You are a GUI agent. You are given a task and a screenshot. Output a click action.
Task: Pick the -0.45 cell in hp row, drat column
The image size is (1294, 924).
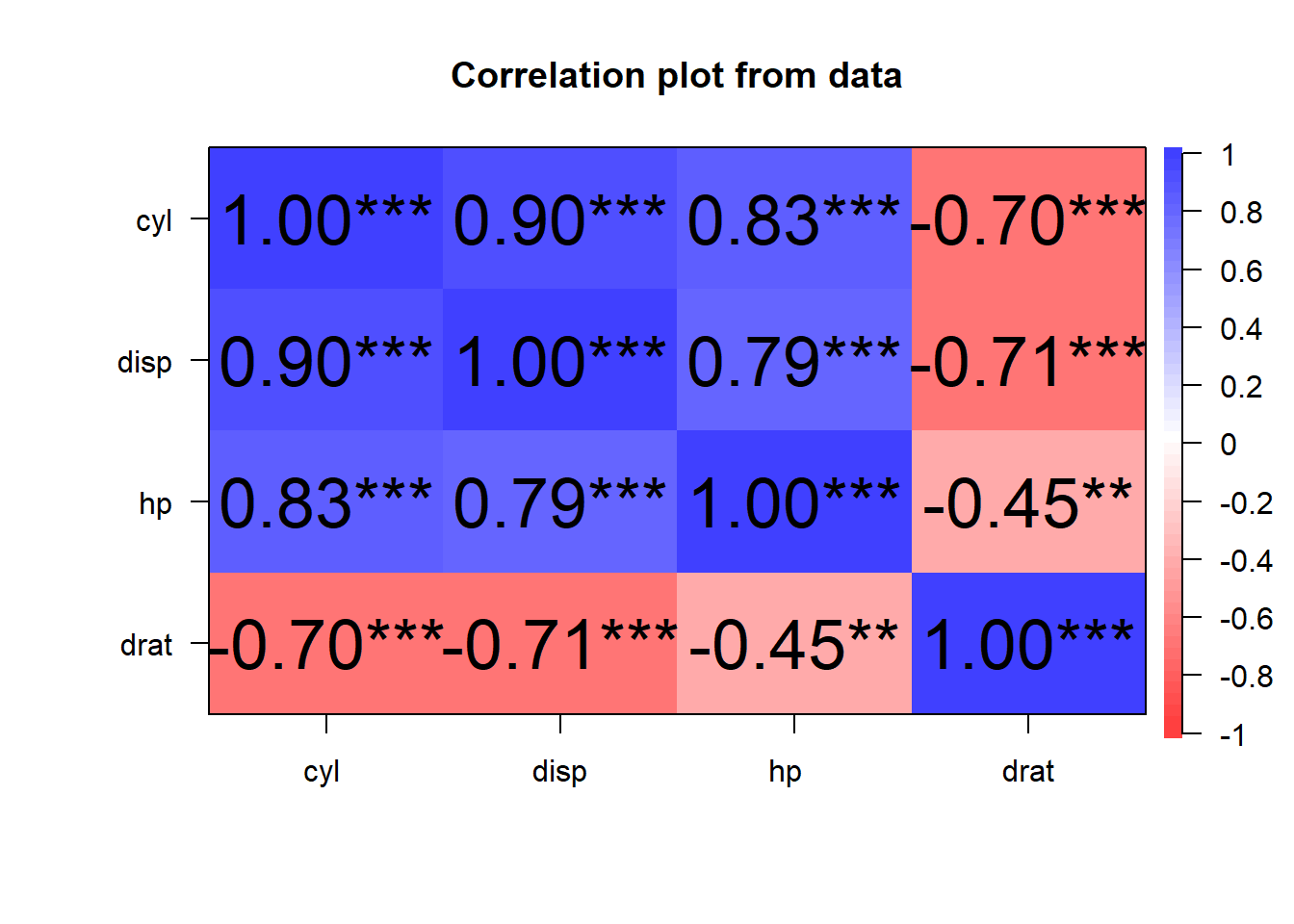1028,502
